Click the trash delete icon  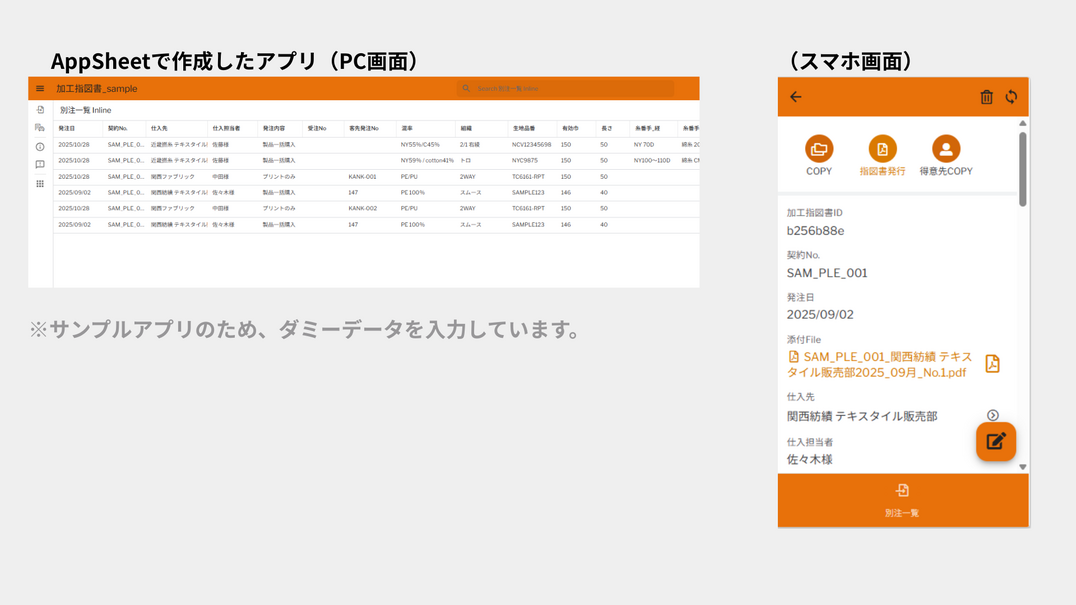pyautogui.click(x=986, y=97)
